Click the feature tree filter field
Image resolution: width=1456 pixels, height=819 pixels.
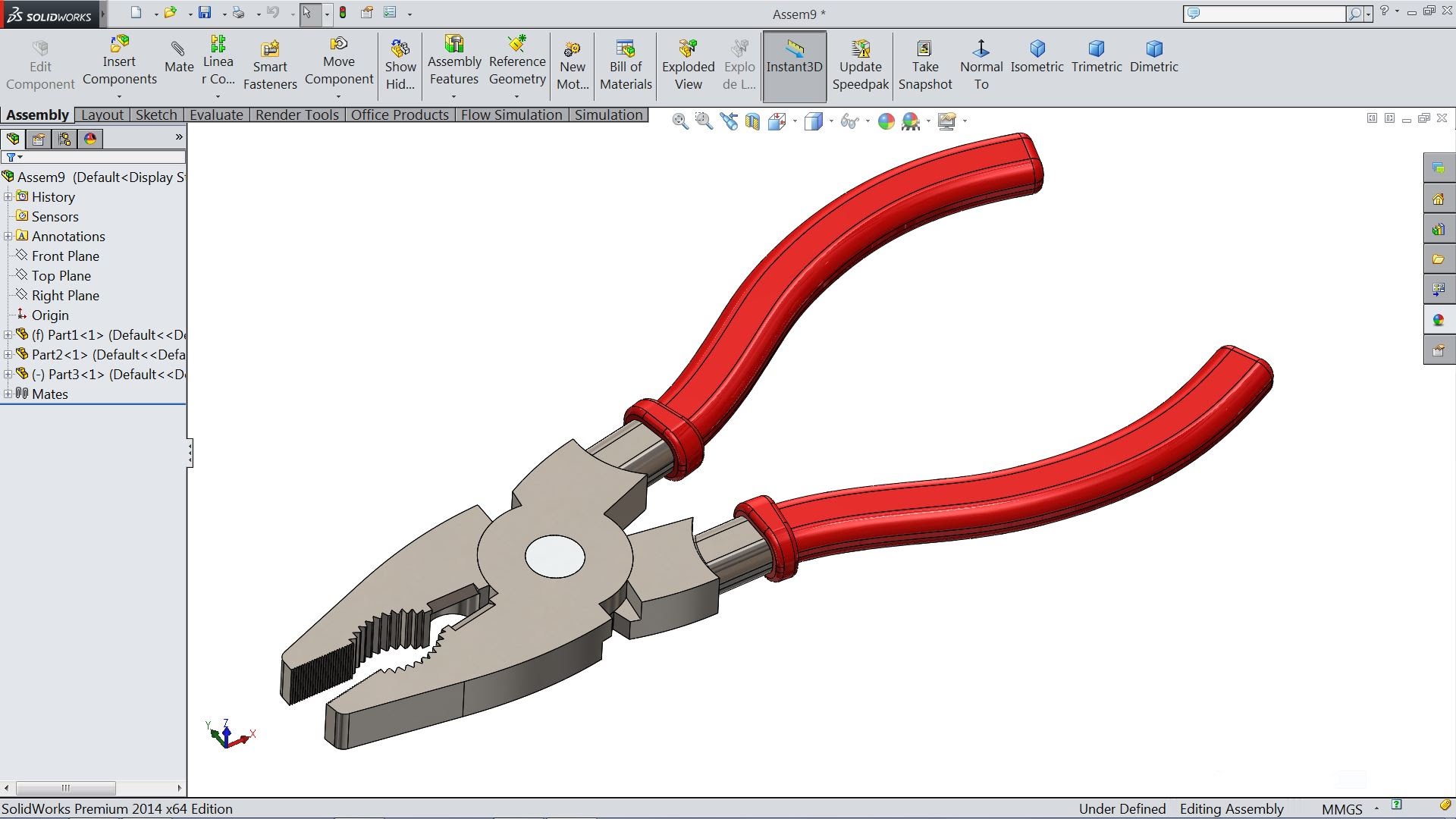click(93, 157)
